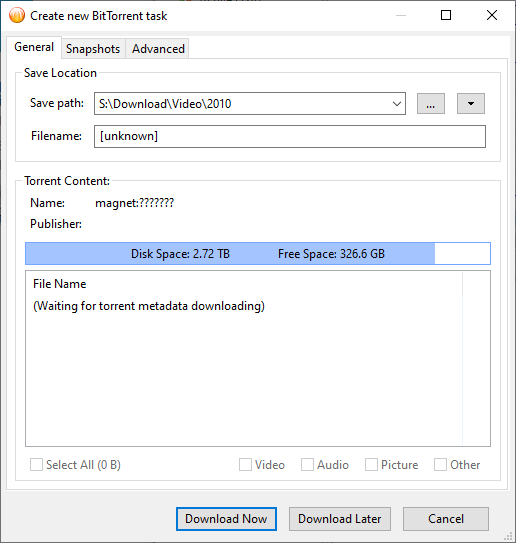Select the General tab
Image resolution: width=516 pixels, height=543 pixels.
click(34, 47)
